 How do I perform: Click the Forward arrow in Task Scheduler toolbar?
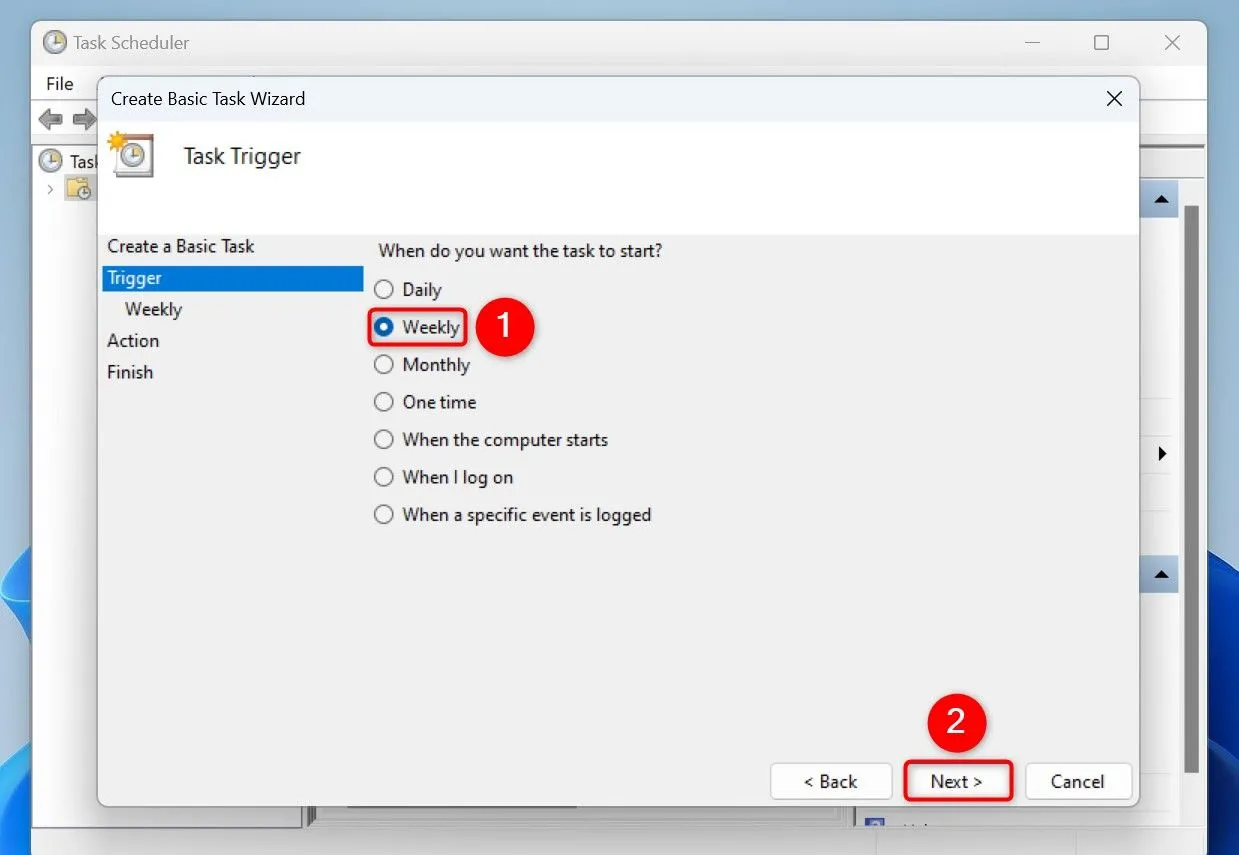point(84,120)
